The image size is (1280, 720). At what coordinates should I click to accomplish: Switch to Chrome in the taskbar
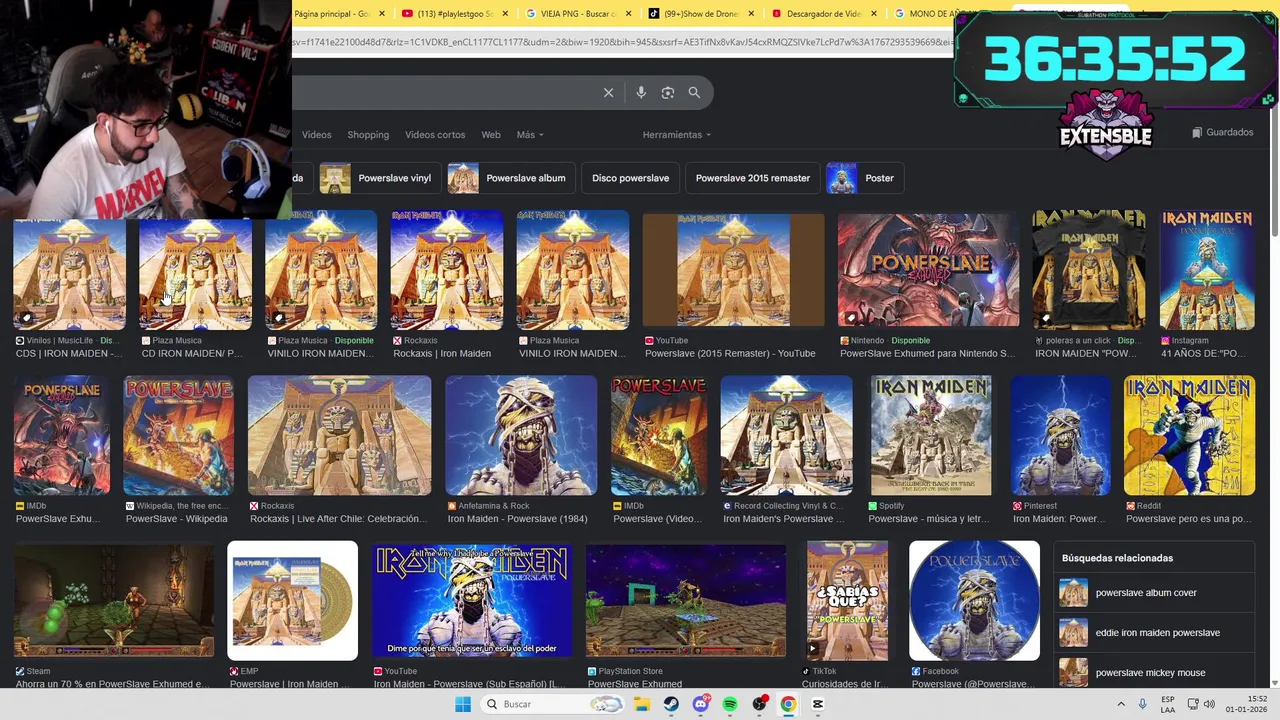tap(788, 704)
